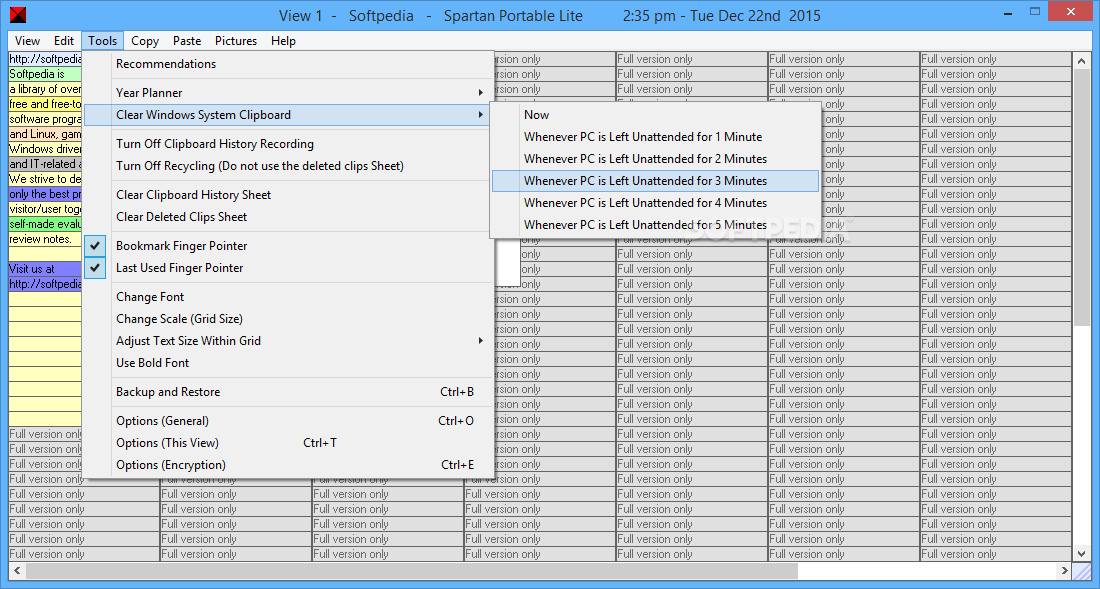Select the 'We strive to de' cell
1100x589 pixels.
[45, 179]
